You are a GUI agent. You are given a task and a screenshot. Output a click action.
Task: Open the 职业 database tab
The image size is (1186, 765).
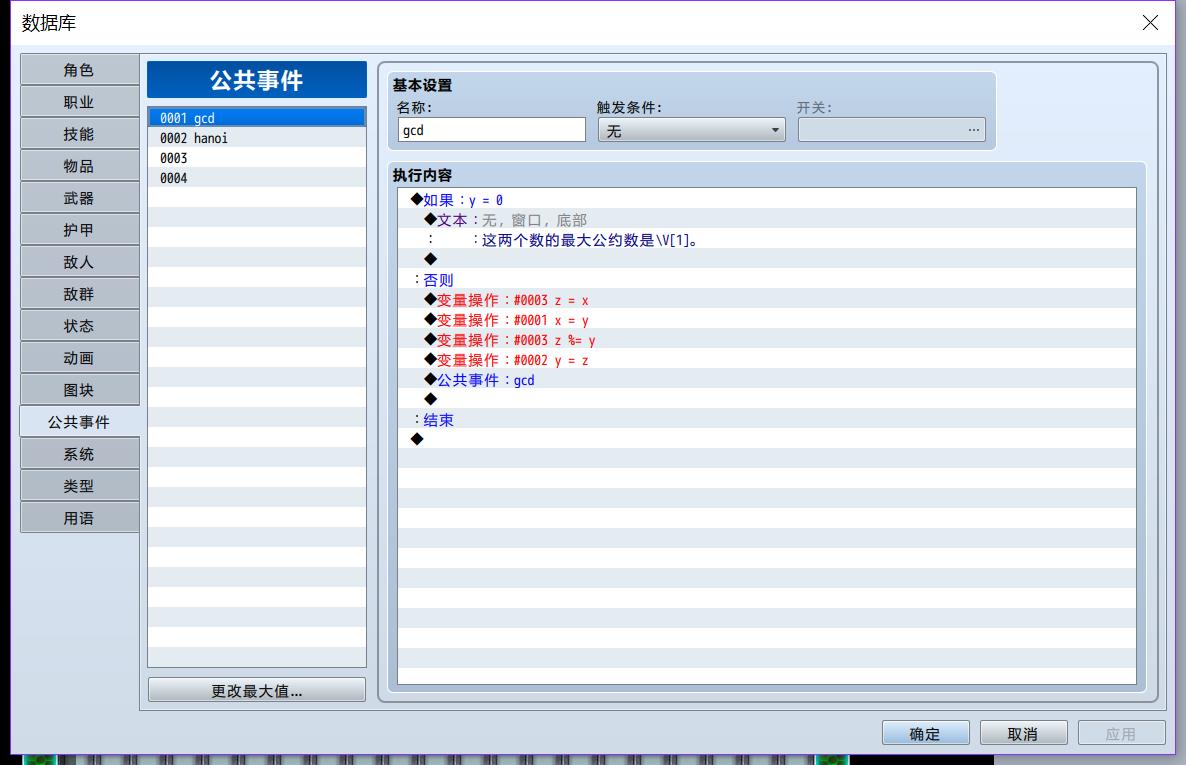(79, 101)
